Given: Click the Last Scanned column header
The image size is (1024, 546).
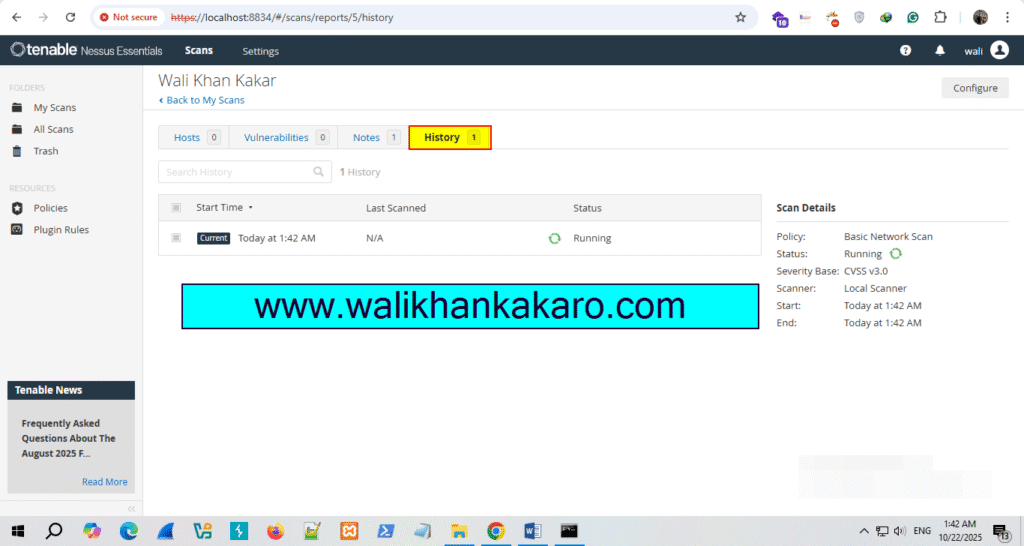Looking at the screenshot, I should (396, 208).
